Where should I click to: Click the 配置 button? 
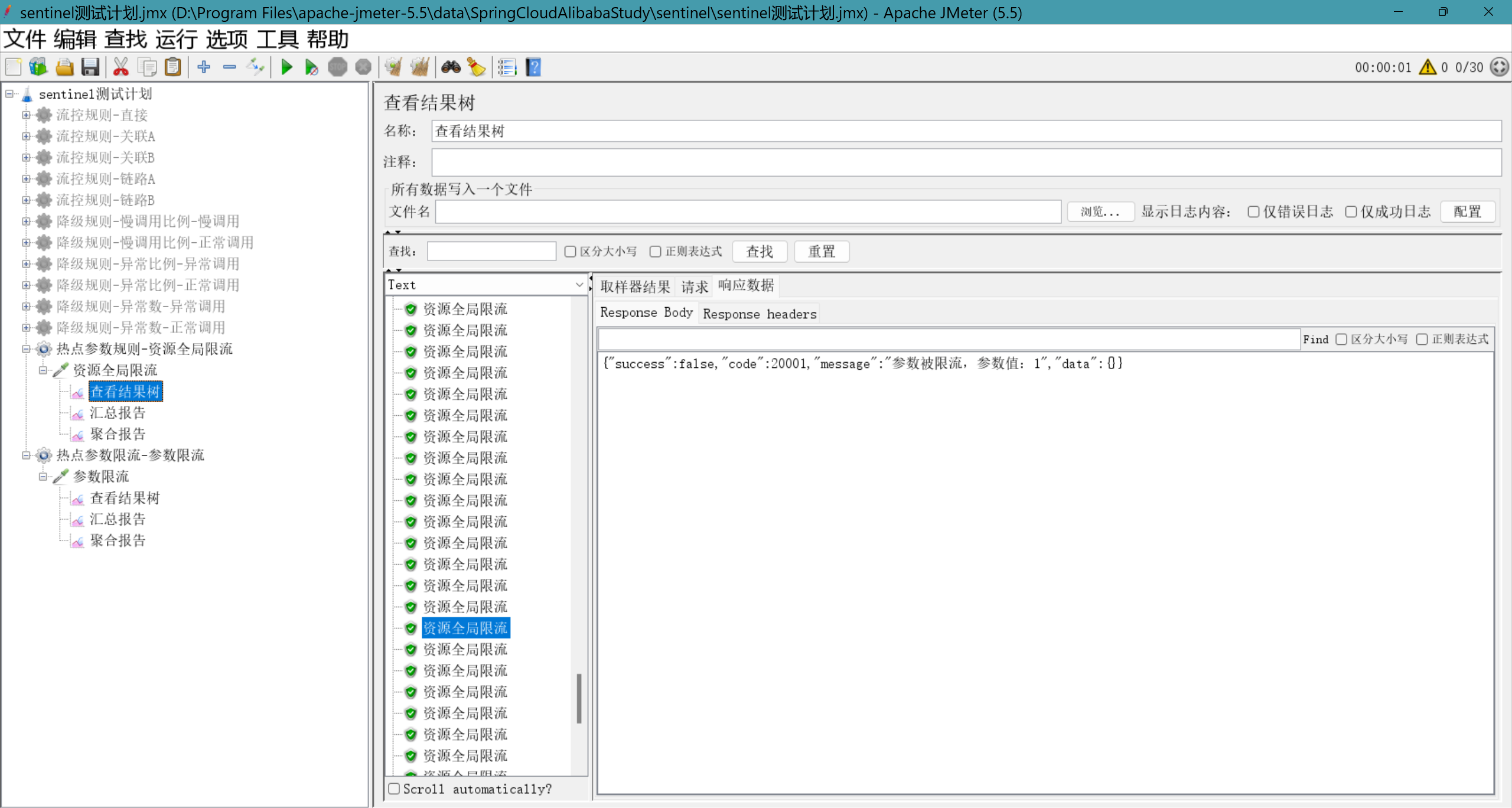click(x=1467, y=212)
